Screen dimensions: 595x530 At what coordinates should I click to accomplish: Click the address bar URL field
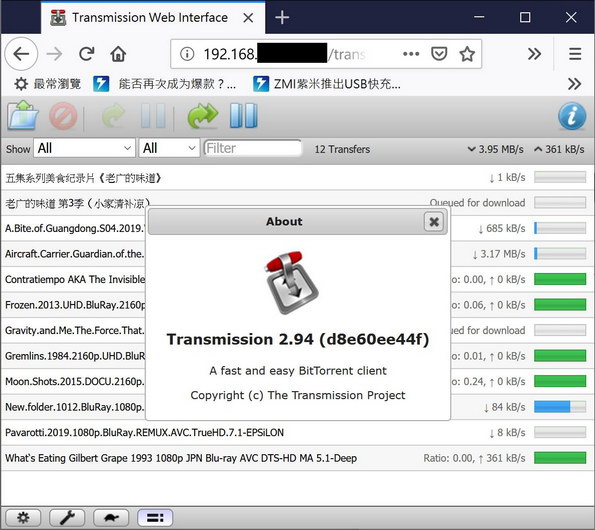tap(326, 54)
